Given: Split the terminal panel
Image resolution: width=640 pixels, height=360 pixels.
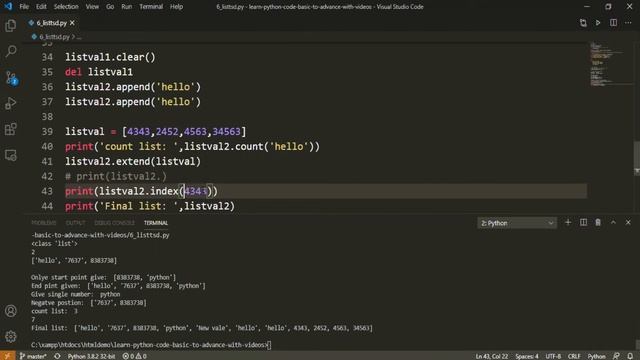Looking at the screenshot, I should (x=583, y=222).
